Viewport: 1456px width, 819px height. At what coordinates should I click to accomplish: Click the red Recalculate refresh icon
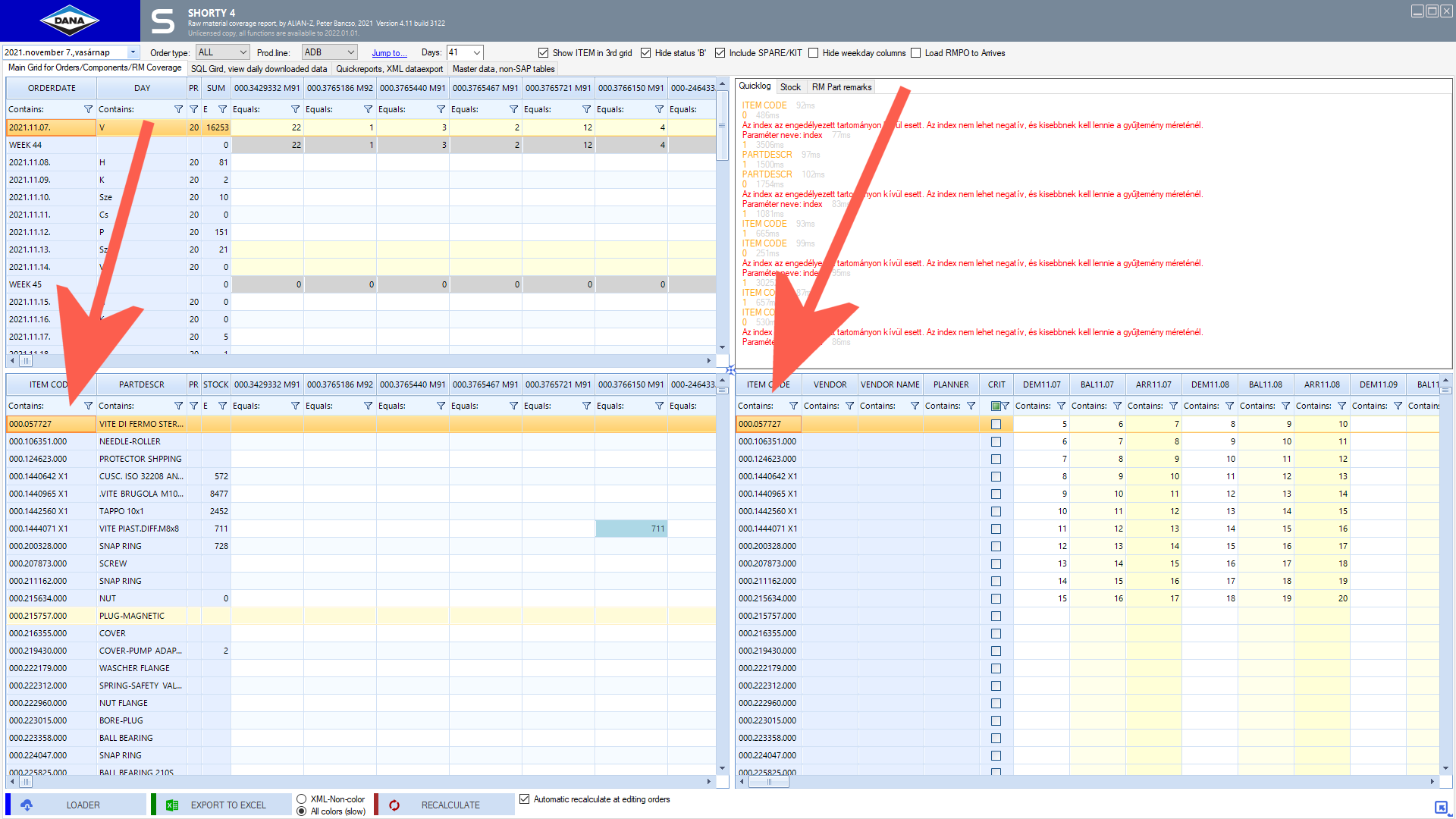pyautogui.click(x=394, y=805)
